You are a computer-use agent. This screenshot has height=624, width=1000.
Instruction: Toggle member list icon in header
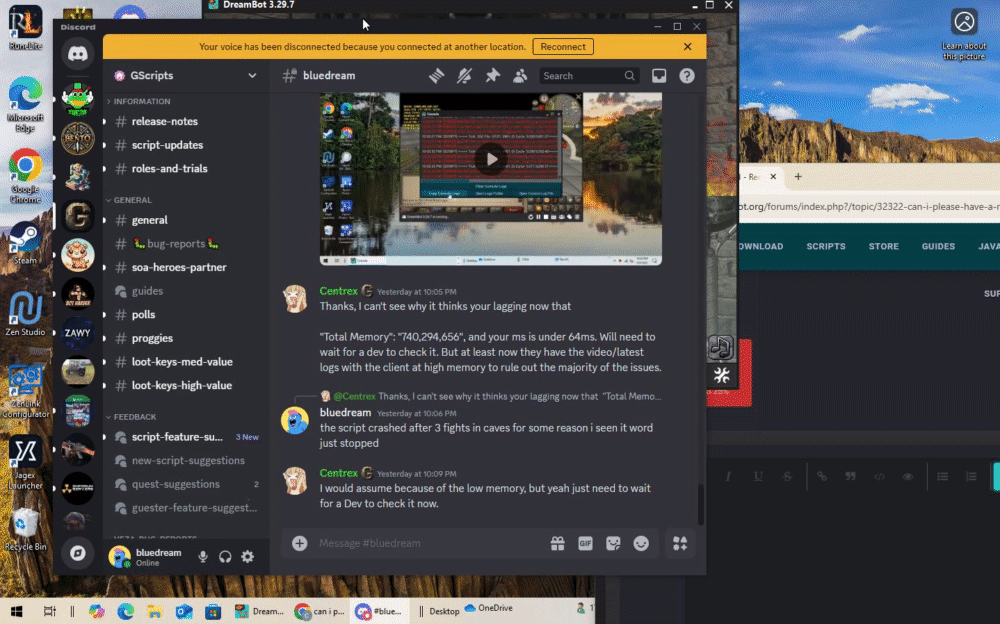(520, 76)
